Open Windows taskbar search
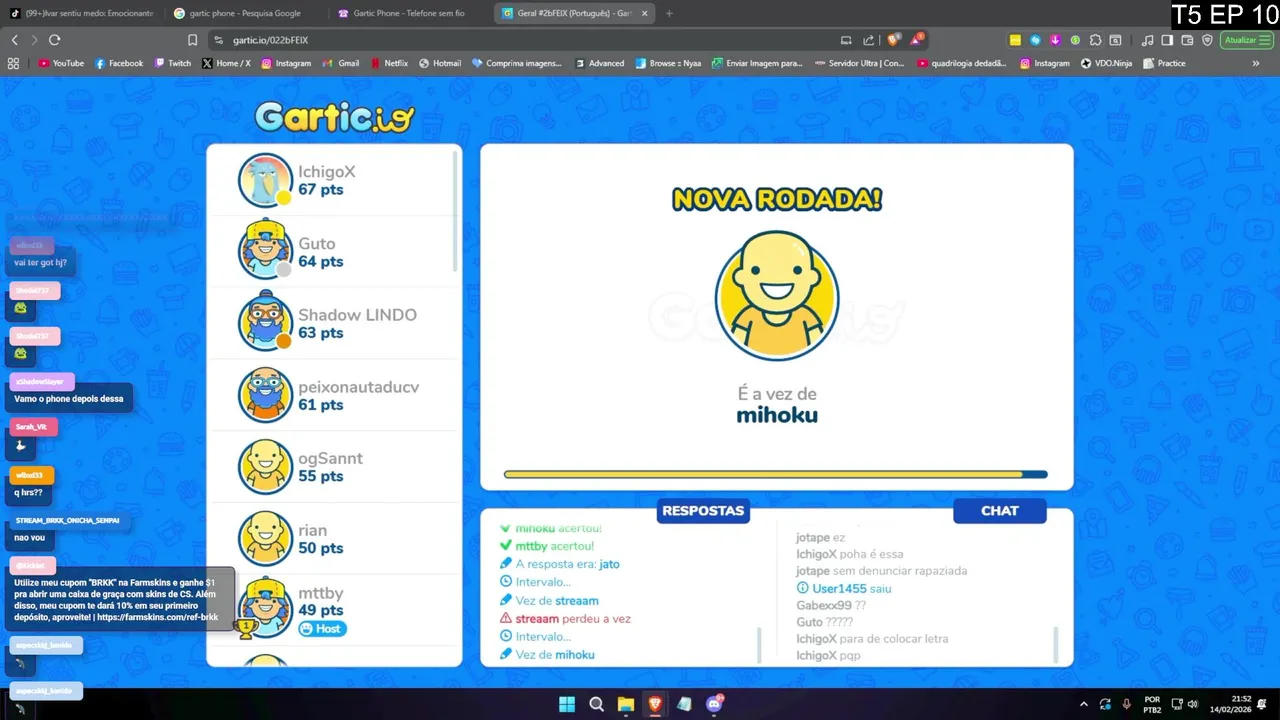 596,704
